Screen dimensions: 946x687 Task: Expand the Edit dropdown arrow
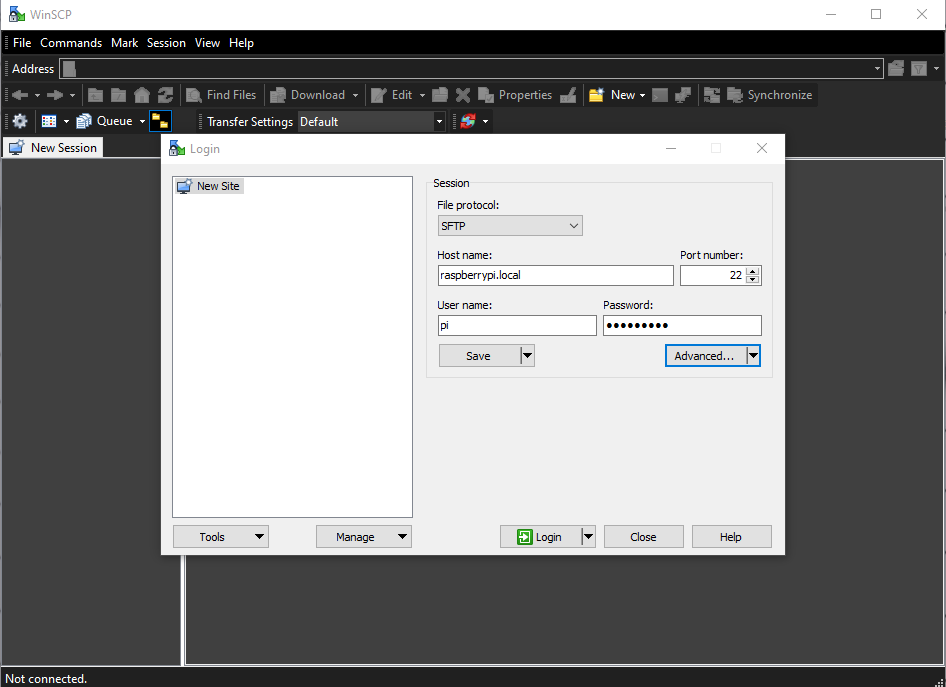tap(422, 95)
